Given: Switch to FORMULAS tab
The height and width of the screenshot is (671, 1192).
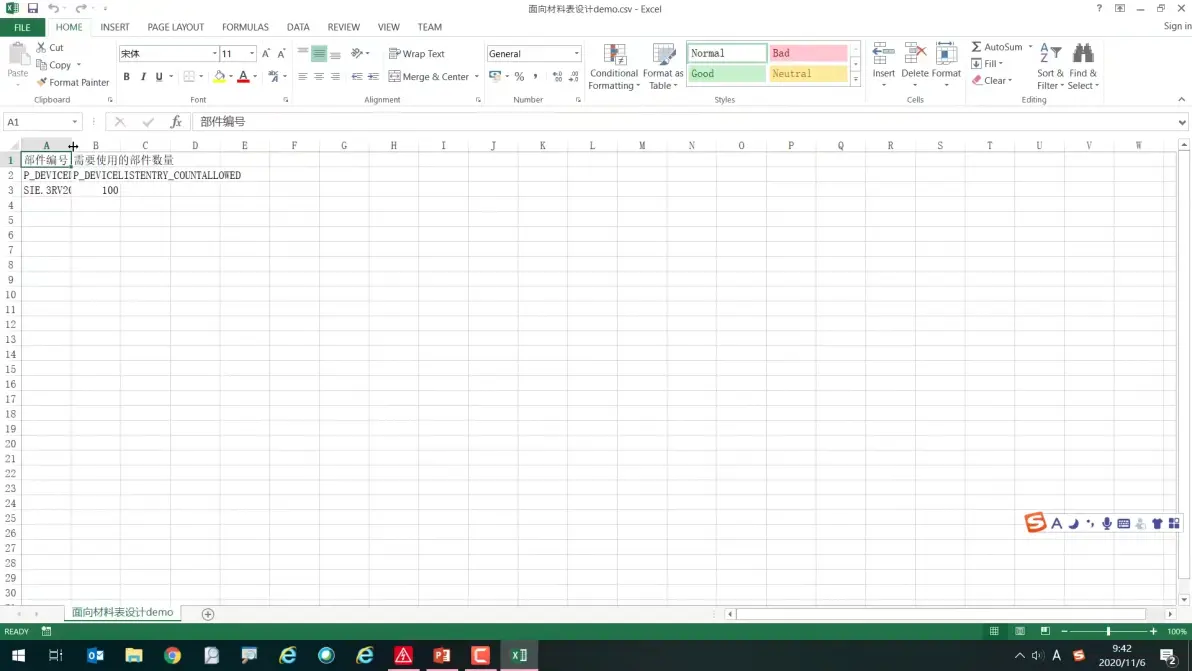Looking at the screenshot, I should pos(245,27).
